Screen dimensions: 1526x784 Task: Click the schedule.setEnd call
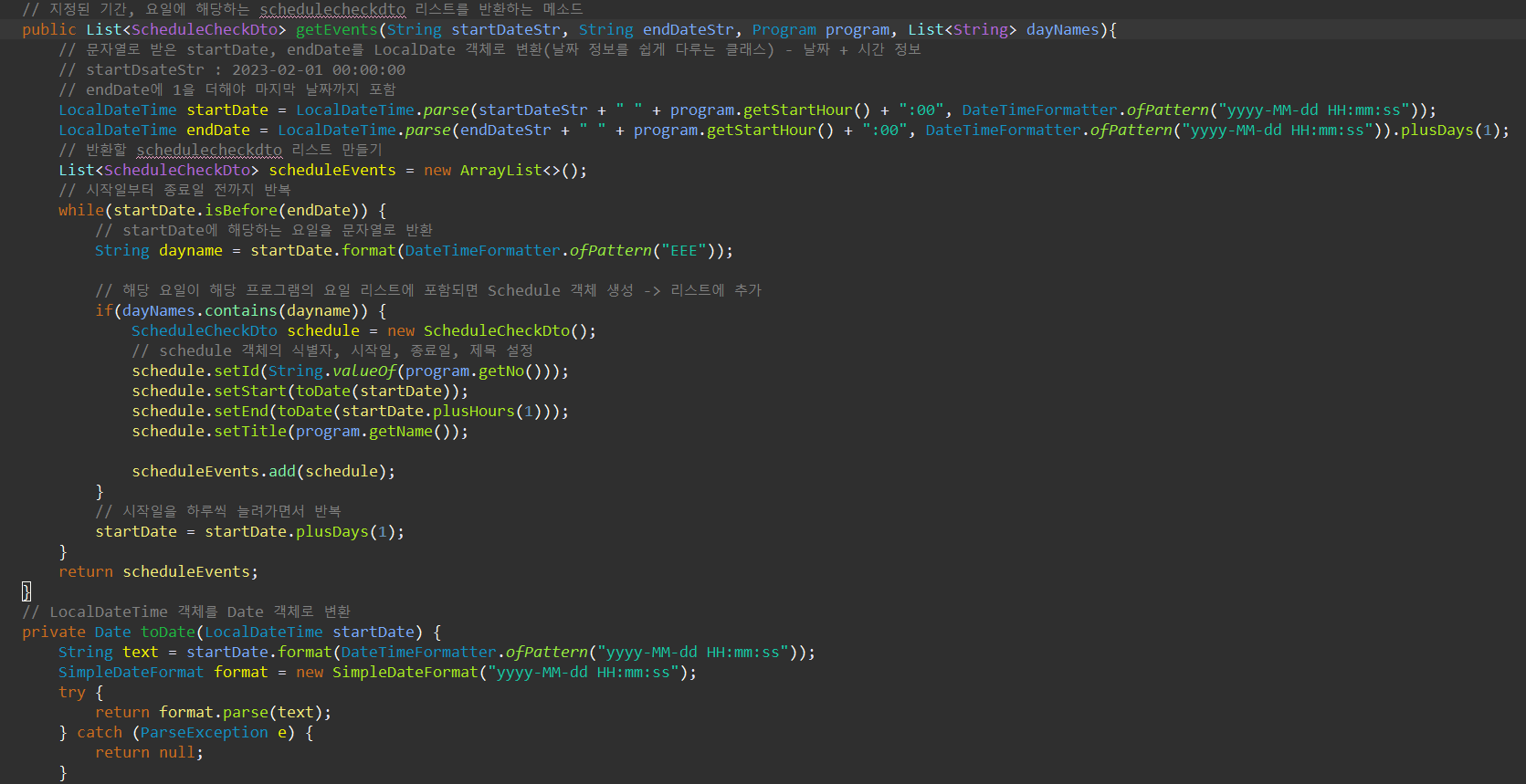coord(350,412)
